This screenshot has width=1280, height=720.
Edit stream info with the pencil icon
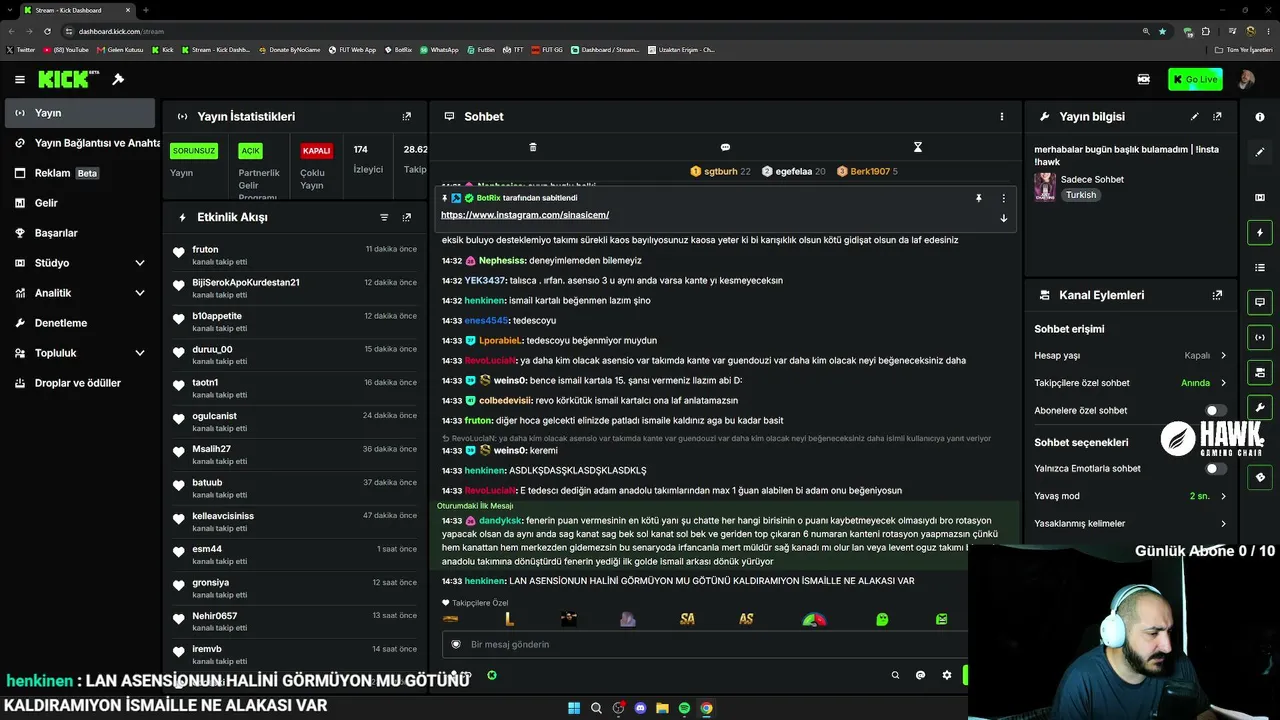coord(1195,116)
